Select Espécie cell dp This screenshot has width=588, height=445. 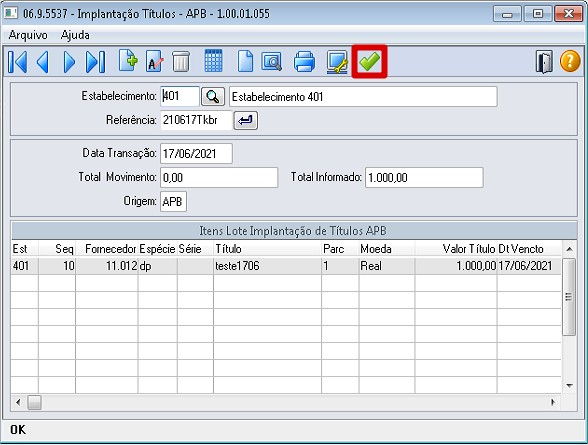click(158, 266)
